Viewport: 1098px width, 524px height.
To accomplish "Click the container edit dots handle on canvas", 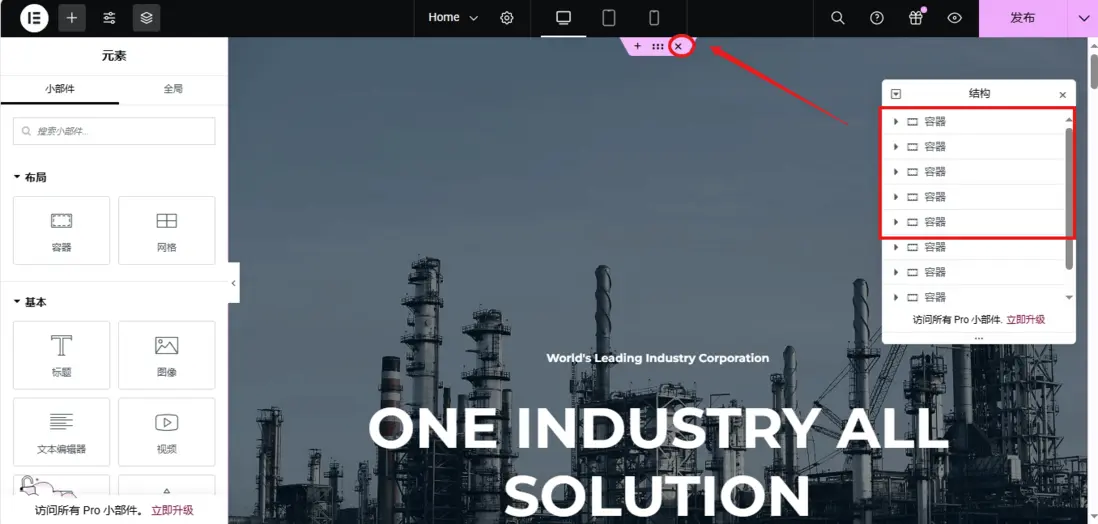I will point(658,46).
